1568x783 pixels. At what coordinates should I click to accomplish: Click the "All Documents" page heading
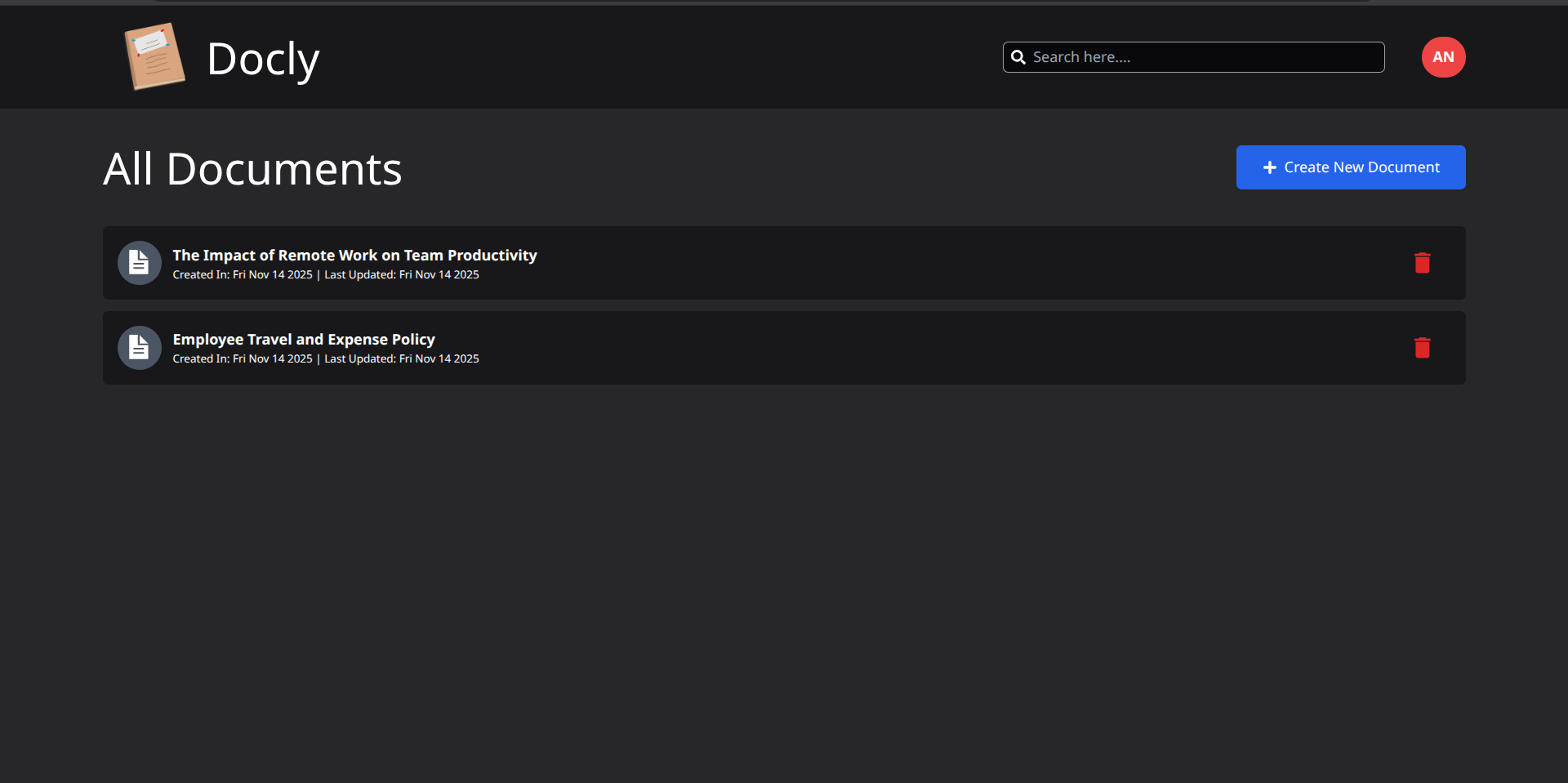click(252, 169)
